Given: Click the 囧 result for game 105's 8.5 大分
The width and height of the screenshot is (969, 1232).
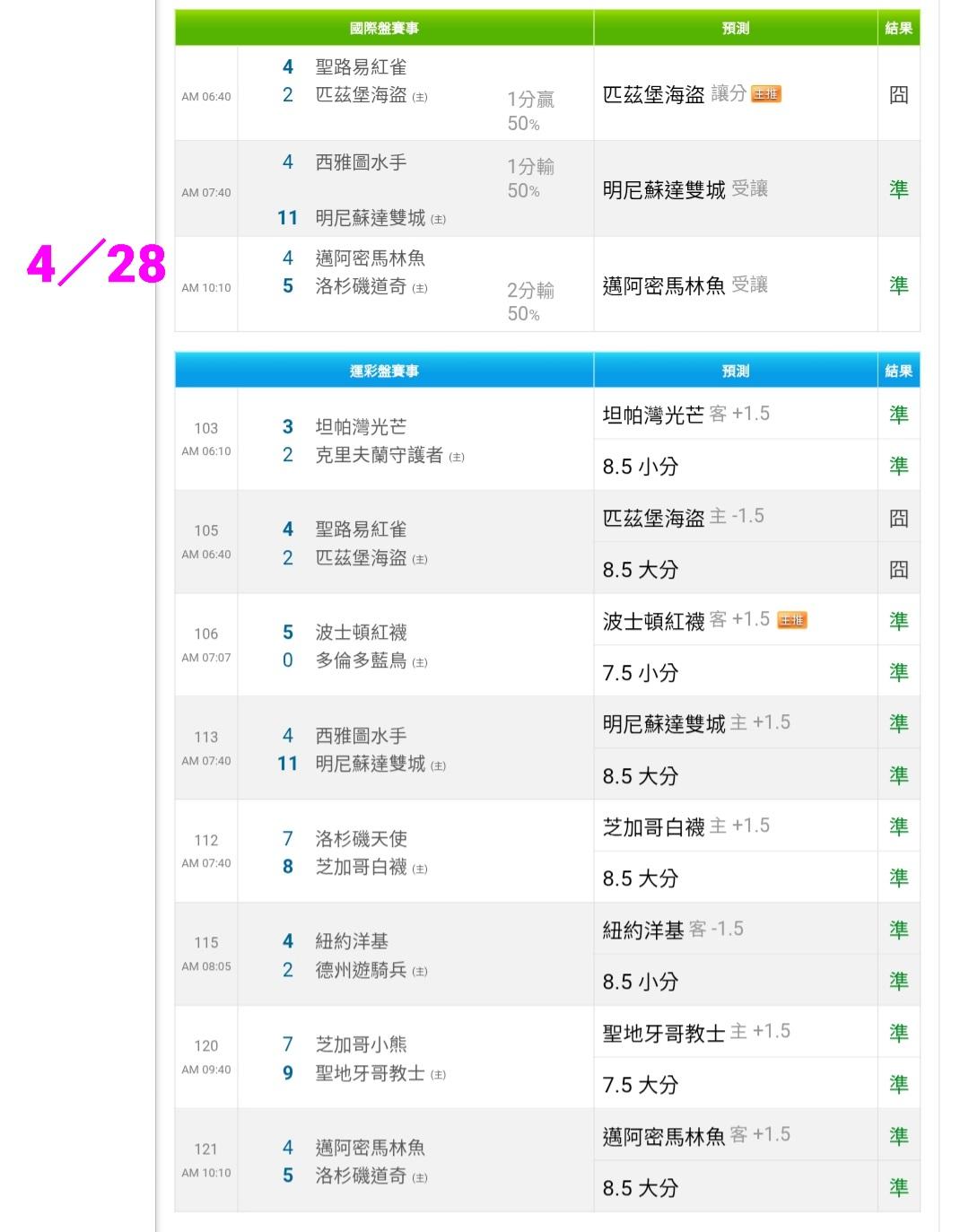Looking at the screenshot, I should [x=898, y=570].
